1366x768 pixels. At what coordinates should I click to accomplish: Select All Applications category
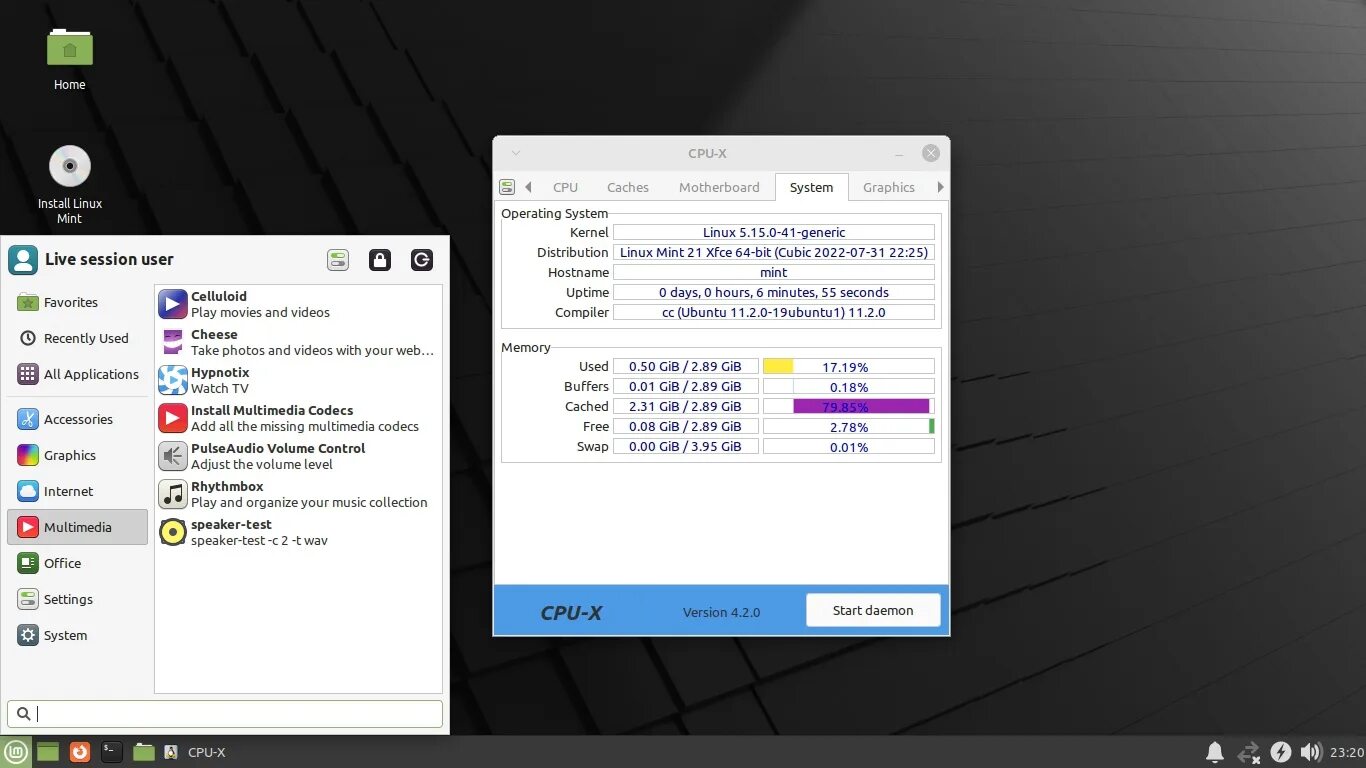(78, 374)
